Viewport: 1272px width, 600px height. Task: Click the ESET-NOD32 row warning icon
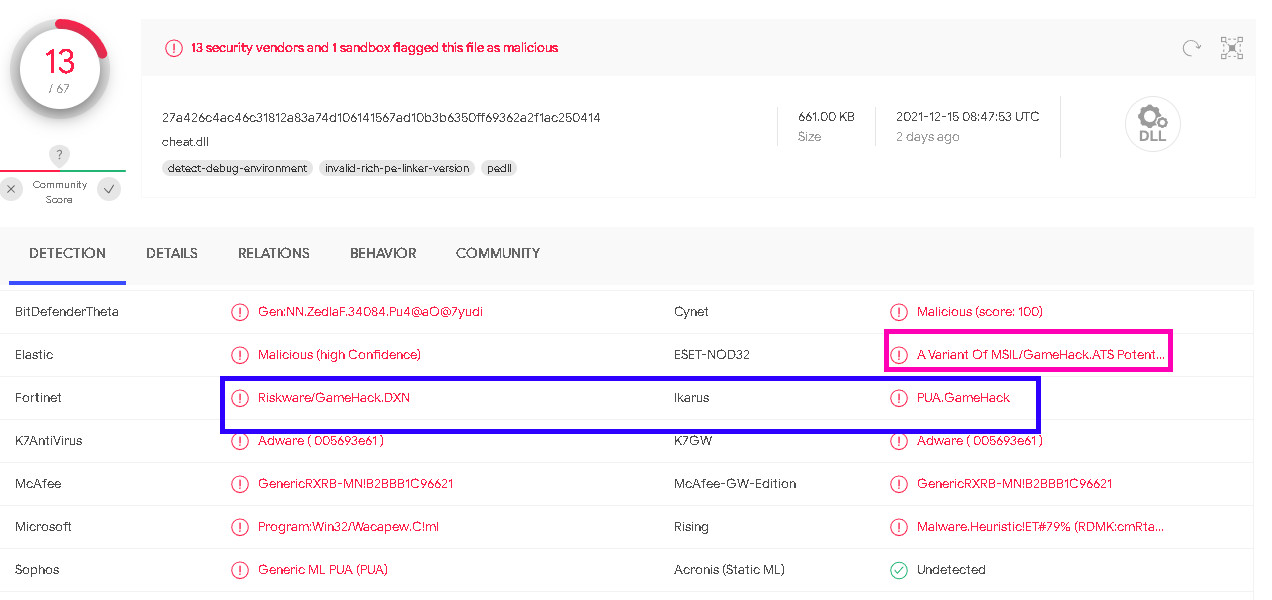click(x=899, y=355)
